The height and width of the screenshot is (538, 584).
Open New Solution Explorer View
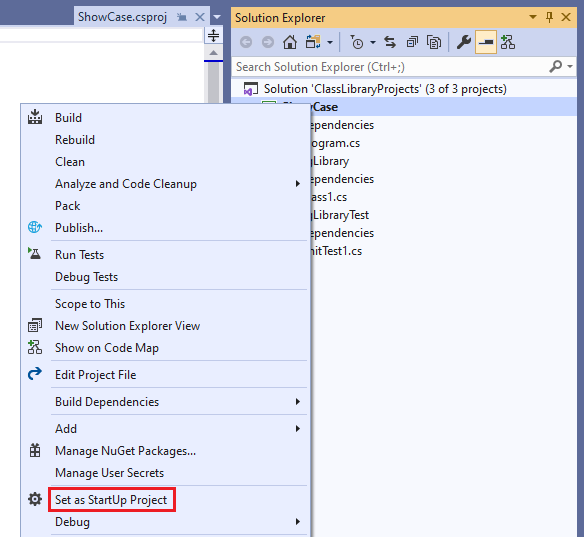127,326
